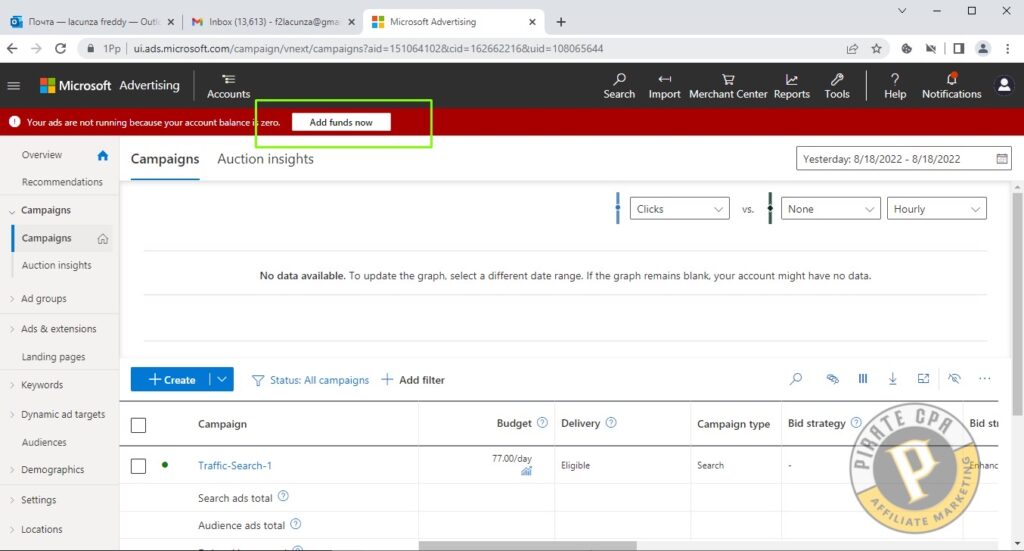This screenshot has width=1024, height=551.
Task: Select Auction insights in the sidebar
Action: [x=56, y=266]
